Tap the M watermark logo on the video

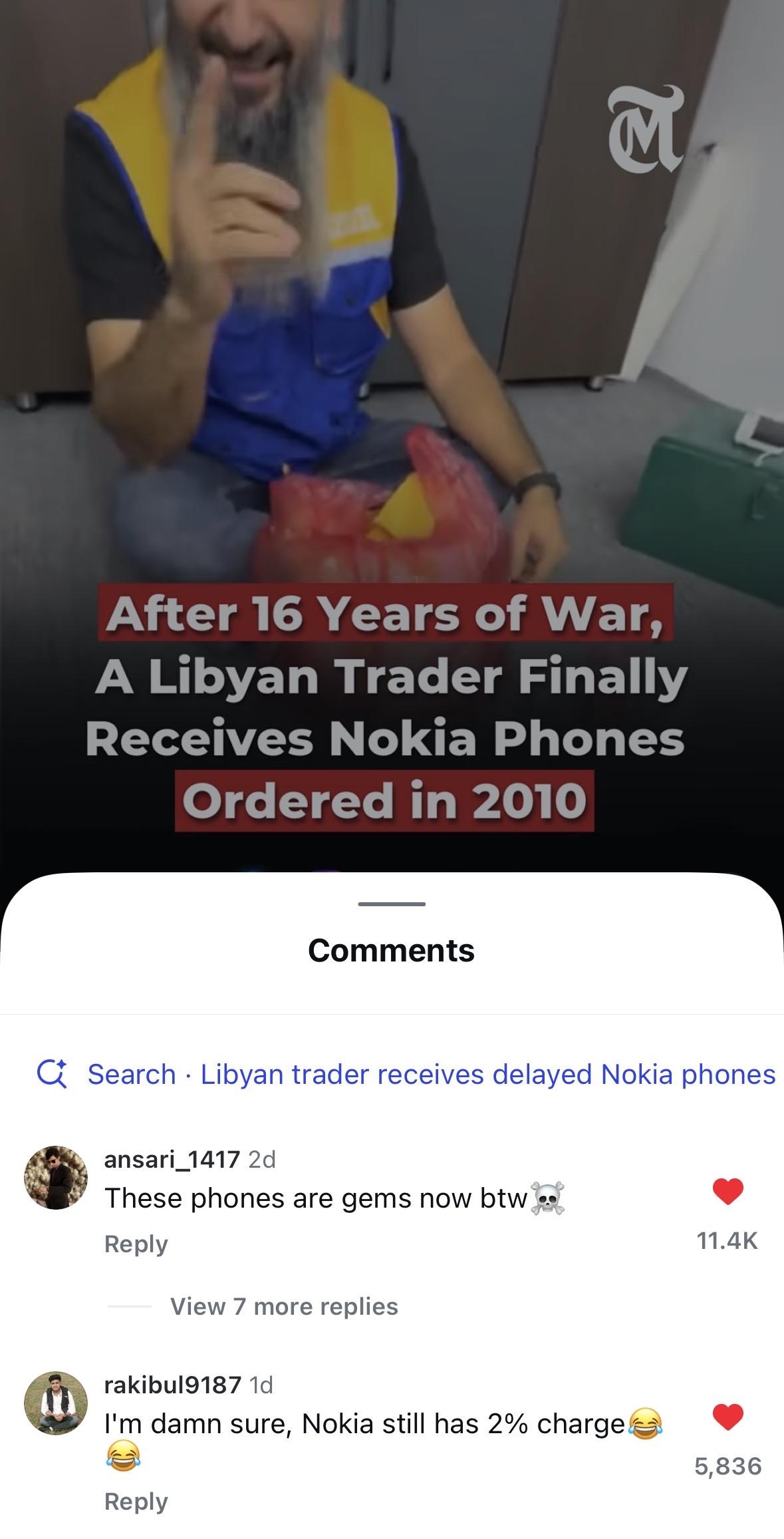[x=646, y=128]
